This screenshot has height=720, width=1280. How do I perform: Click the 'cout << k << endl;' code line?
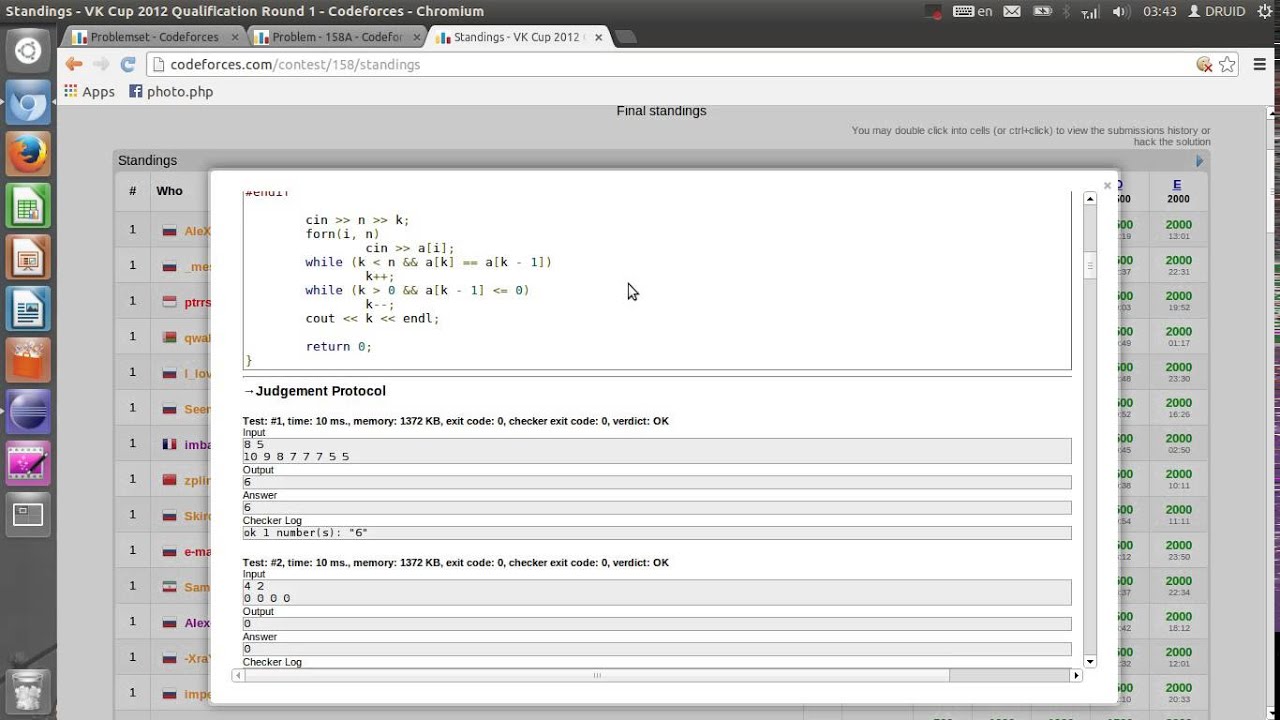(x=372, y=318)
